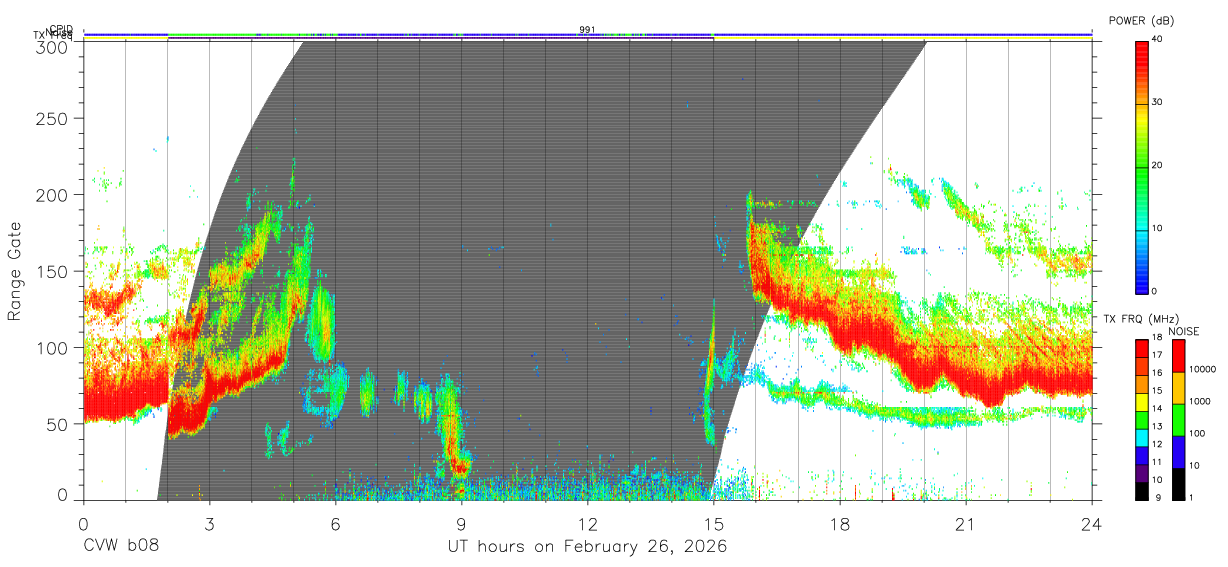
Task: Click the 6 tick on the UT hours axis
Action: pyautogui.click(x=335, y=523)
